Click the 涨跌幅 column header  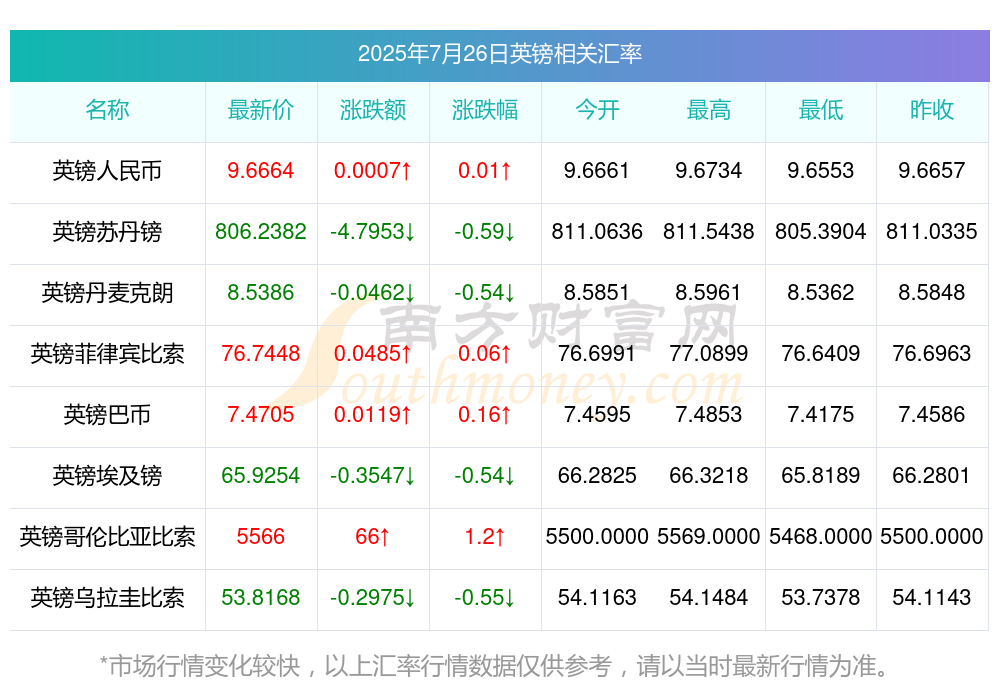pos(485,110)
